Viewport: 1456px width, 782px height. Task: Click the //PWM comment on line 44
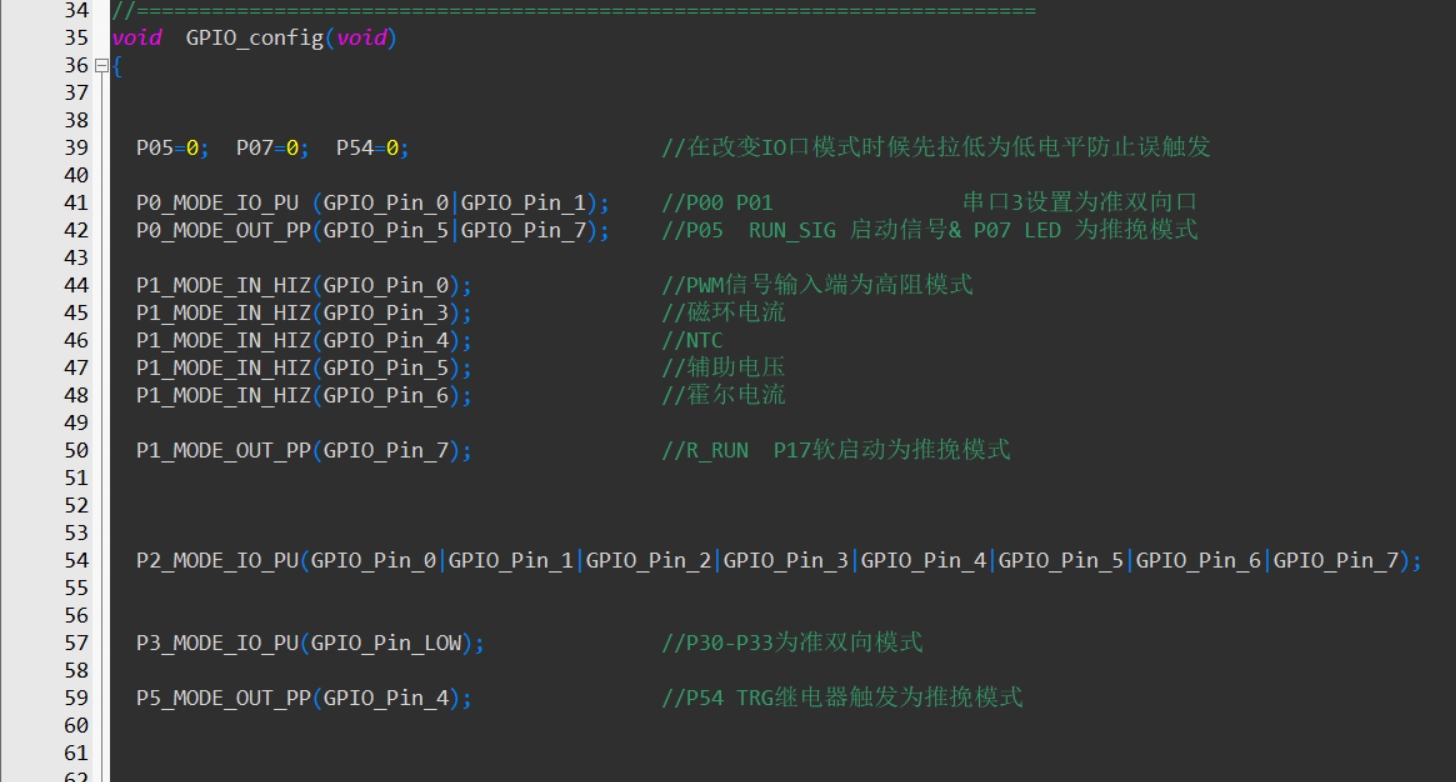click(x=817, y=285)
